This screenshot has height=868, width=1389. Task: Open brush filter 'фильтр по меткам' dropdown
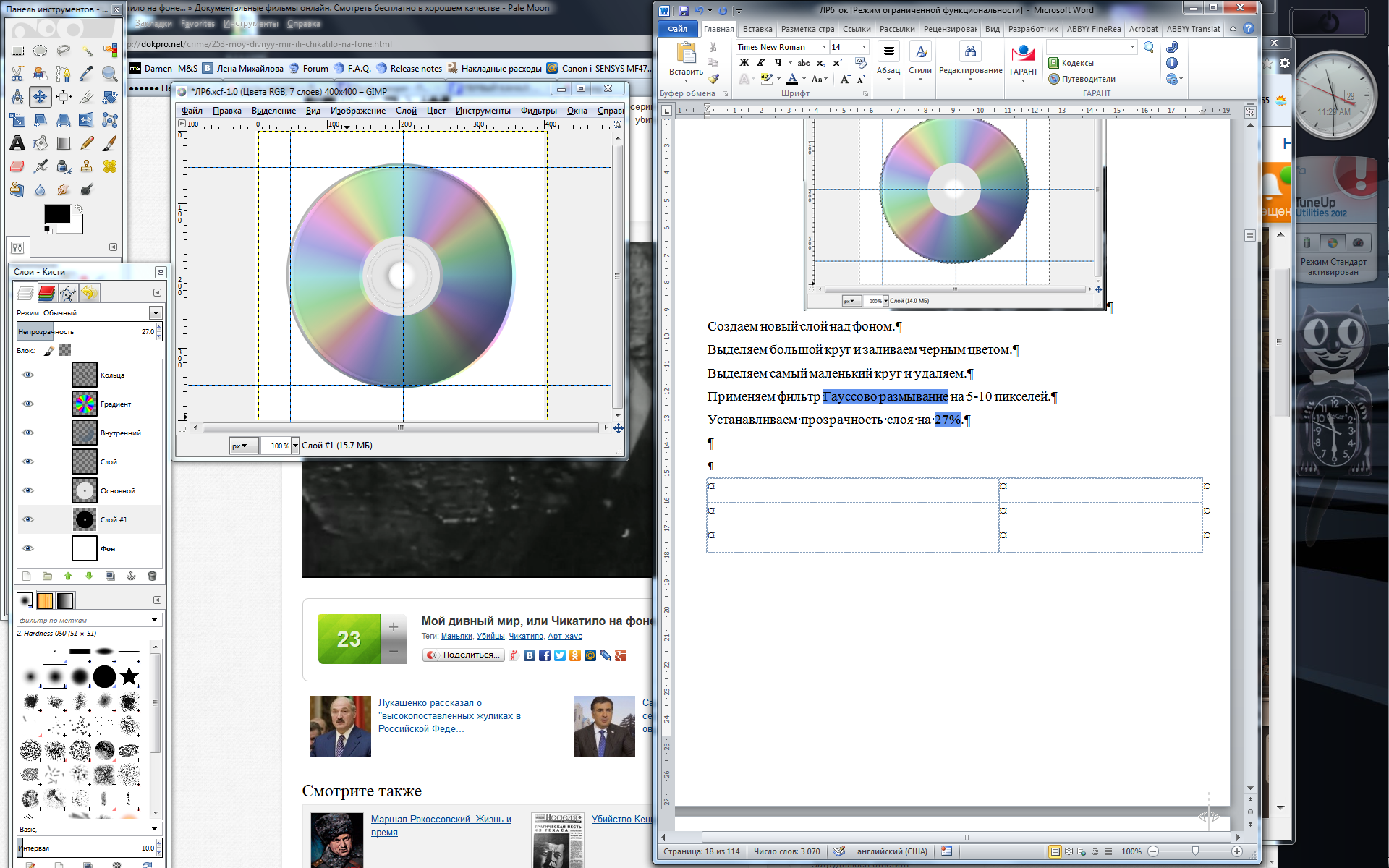154,620
